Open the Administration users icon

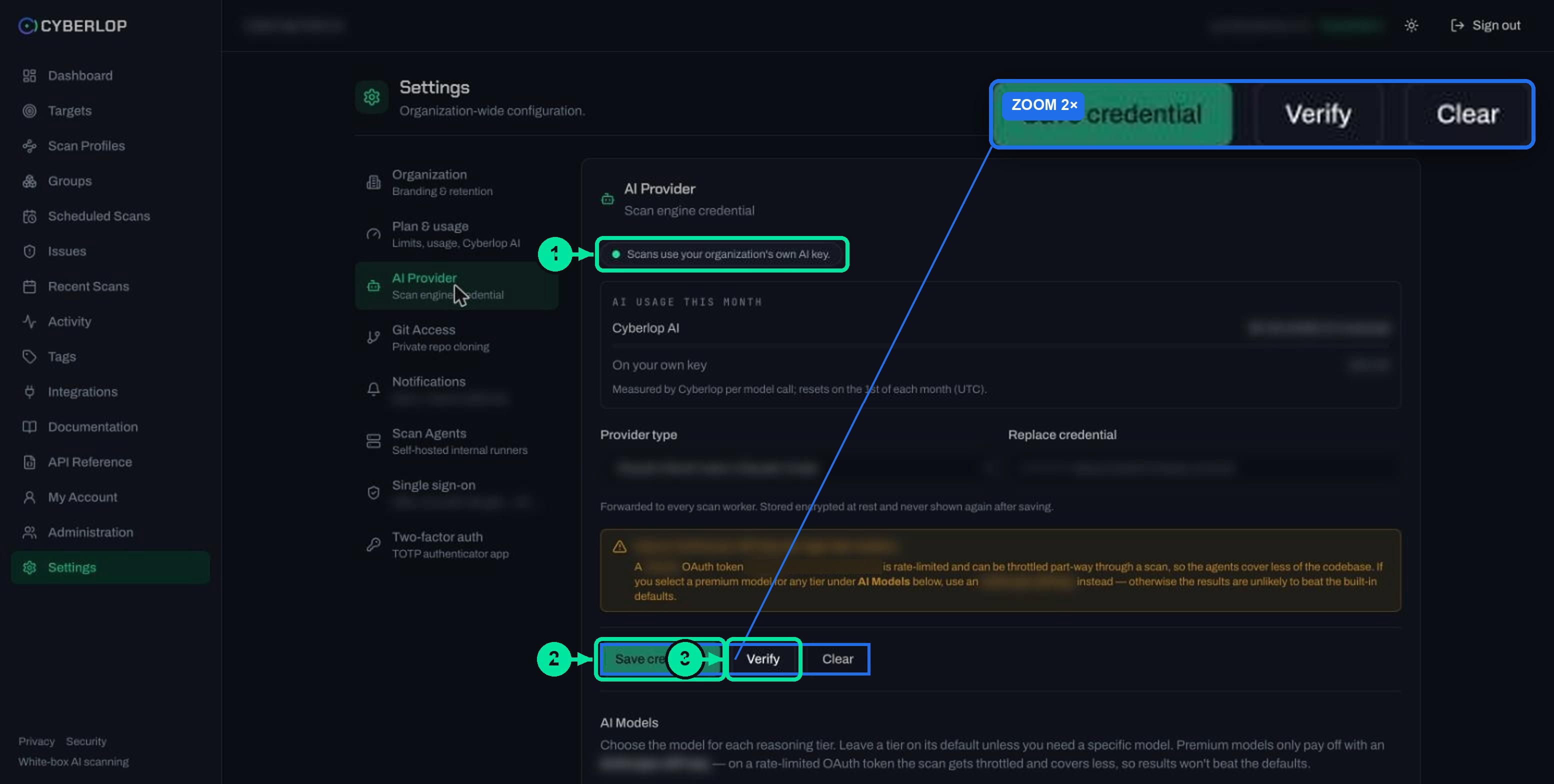pos(29,532)
